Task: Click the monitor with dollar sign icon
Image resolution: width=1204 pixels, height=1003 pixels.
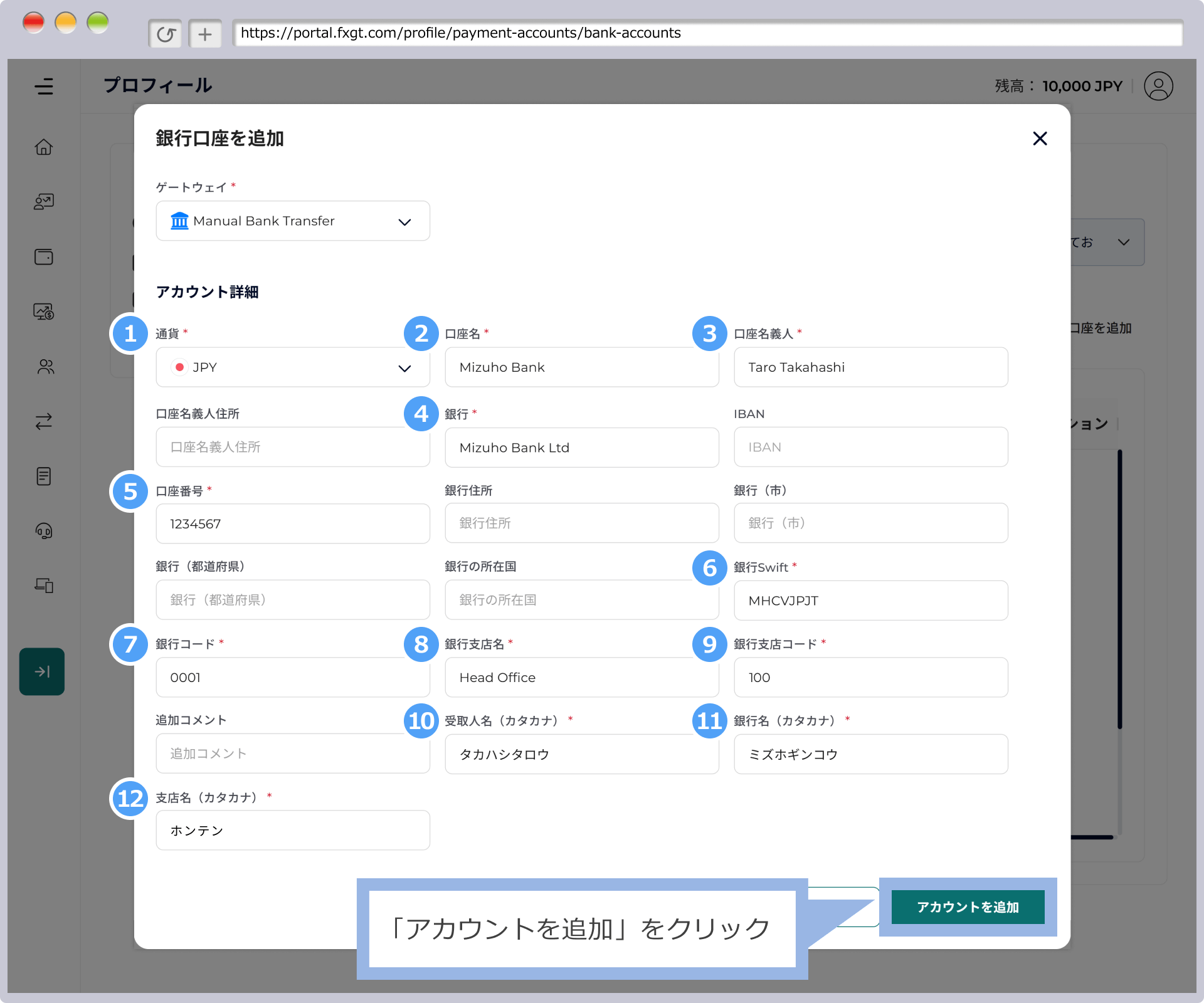Action: point(44,312)
